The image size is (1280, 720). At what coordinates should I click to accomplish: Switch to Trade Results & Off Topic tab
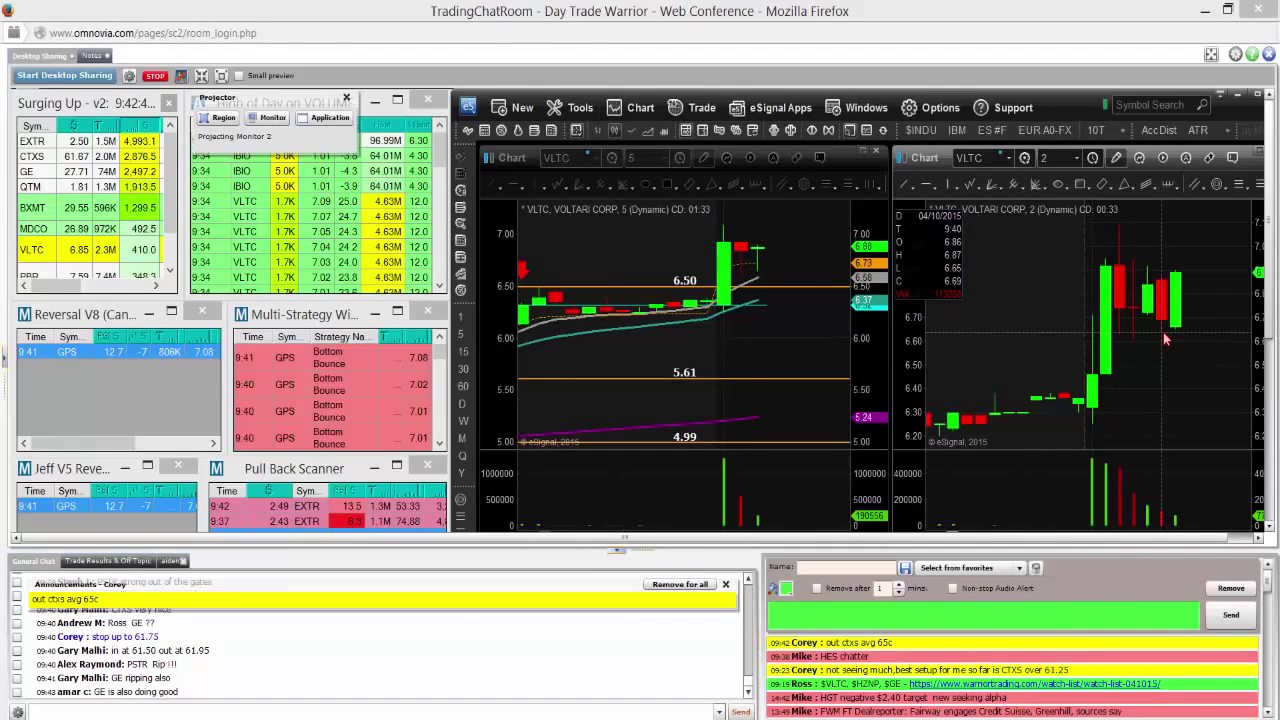click(x=108, y=561)
